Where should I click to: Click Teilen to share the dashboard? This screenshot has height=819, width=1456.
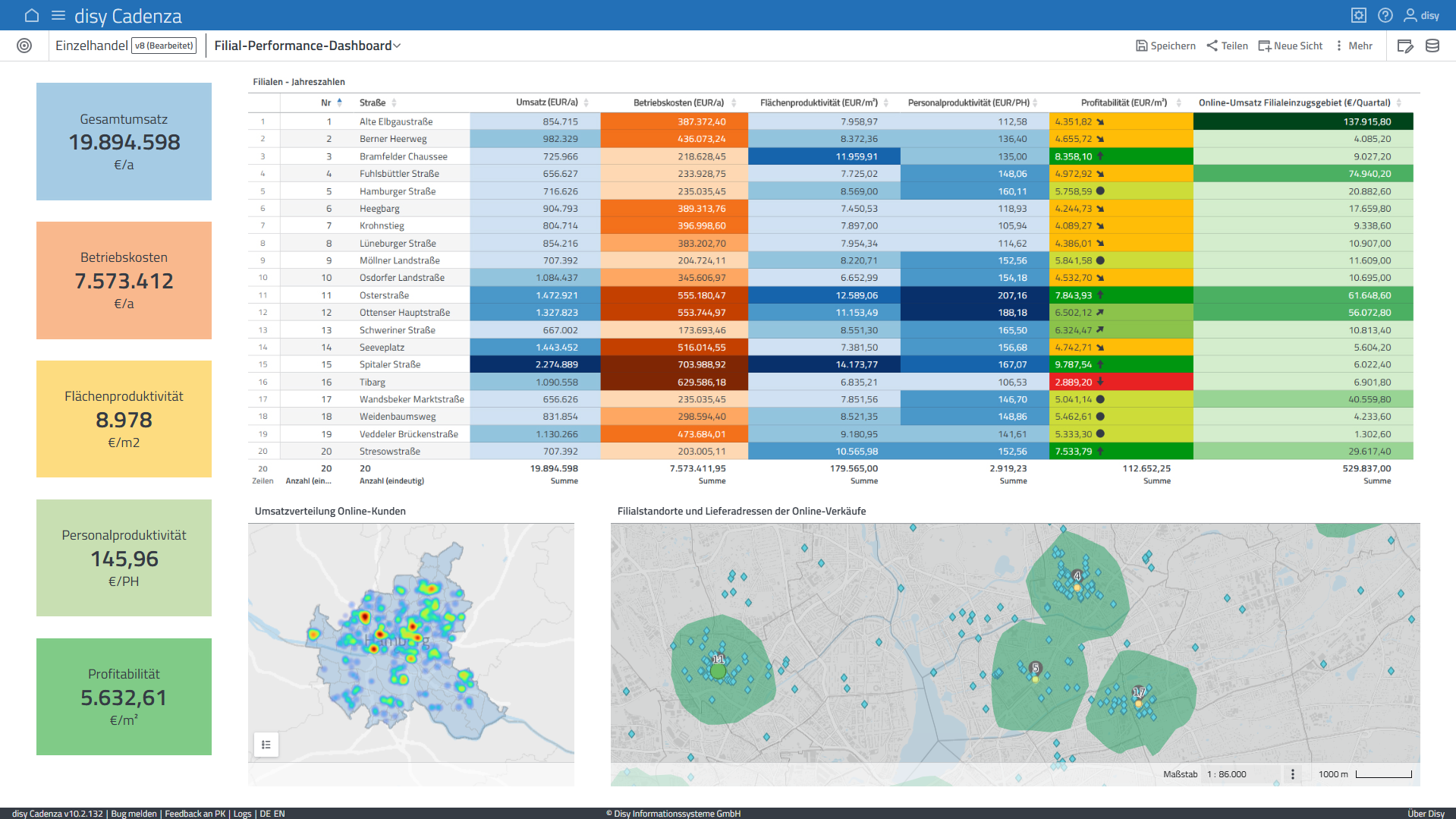(x=1227, y=46)
